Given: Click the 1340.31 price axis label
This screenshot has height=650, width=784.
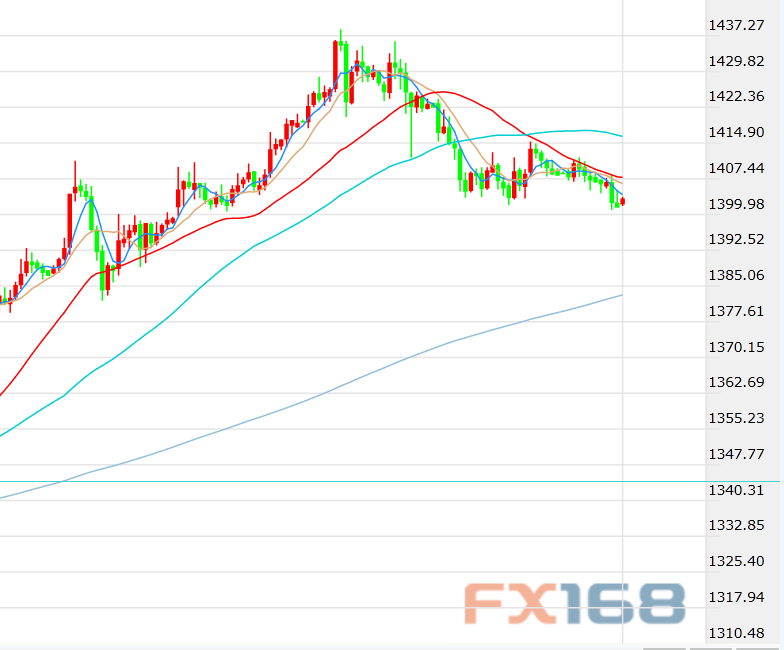Looking at the screenshot, I should click(x=735, y=490).
